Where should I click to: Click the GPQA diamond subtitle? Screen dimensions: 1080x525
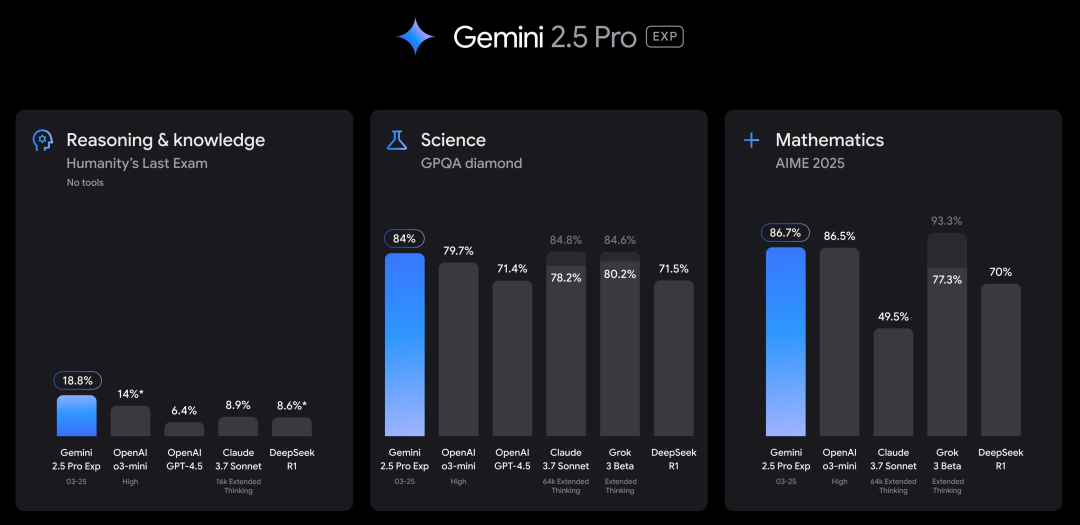[x=471, y=163]
